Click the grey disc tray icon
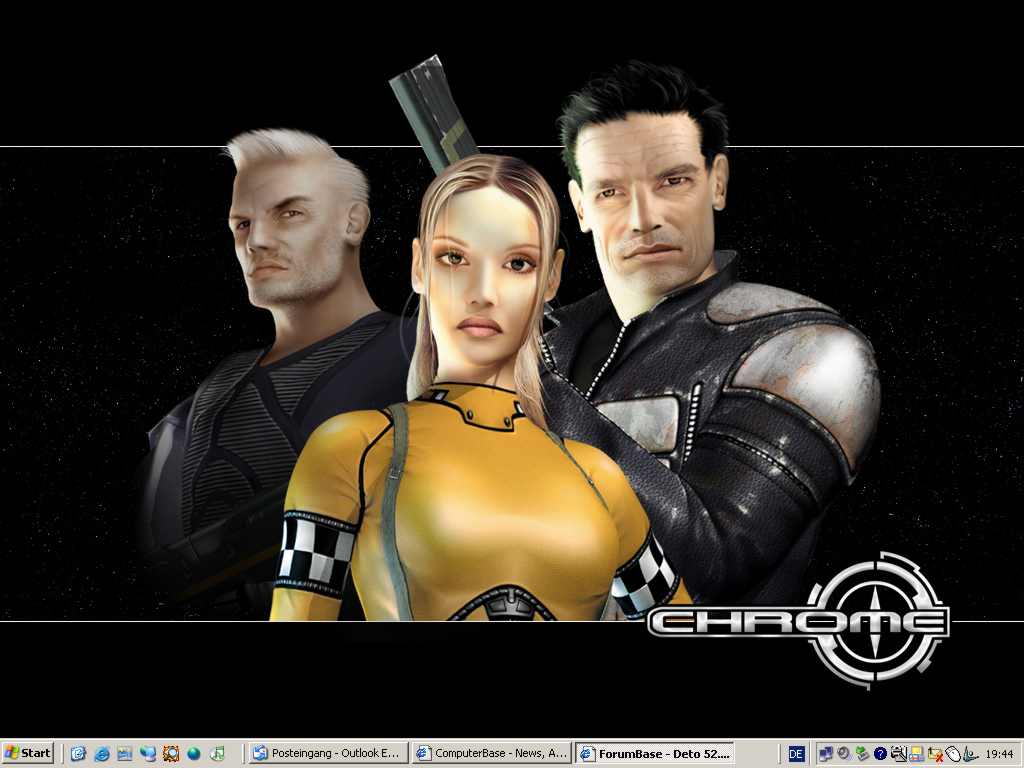Screen dimensions: 1024x768 [844, 754]
